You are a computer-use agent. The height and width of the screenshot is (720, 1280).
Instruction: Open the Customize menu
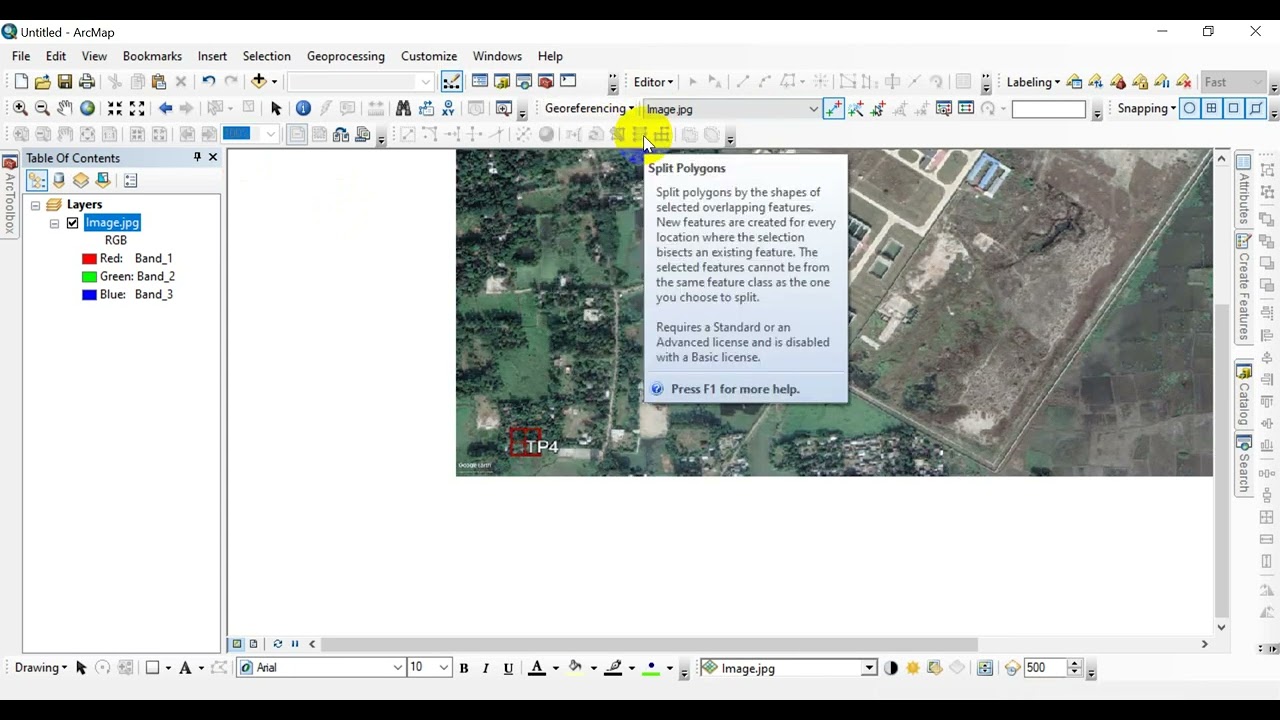tap(429, 56)
